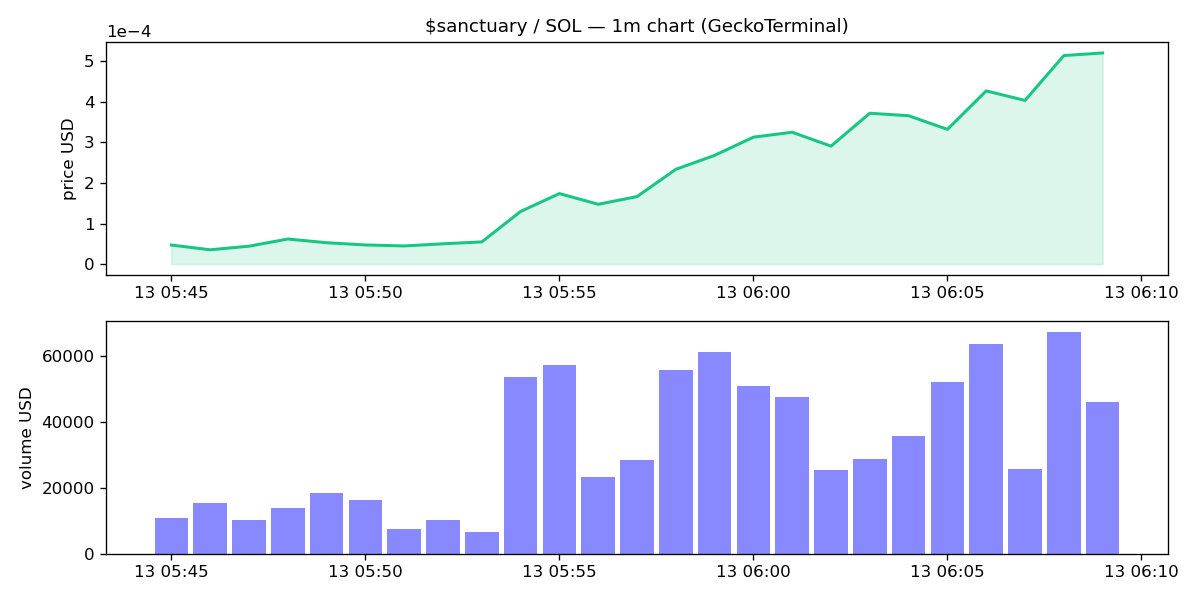Select price axis tick value '4'
Image resolution: width=1200 pixels, height=600 pixels.
point(90,102)
